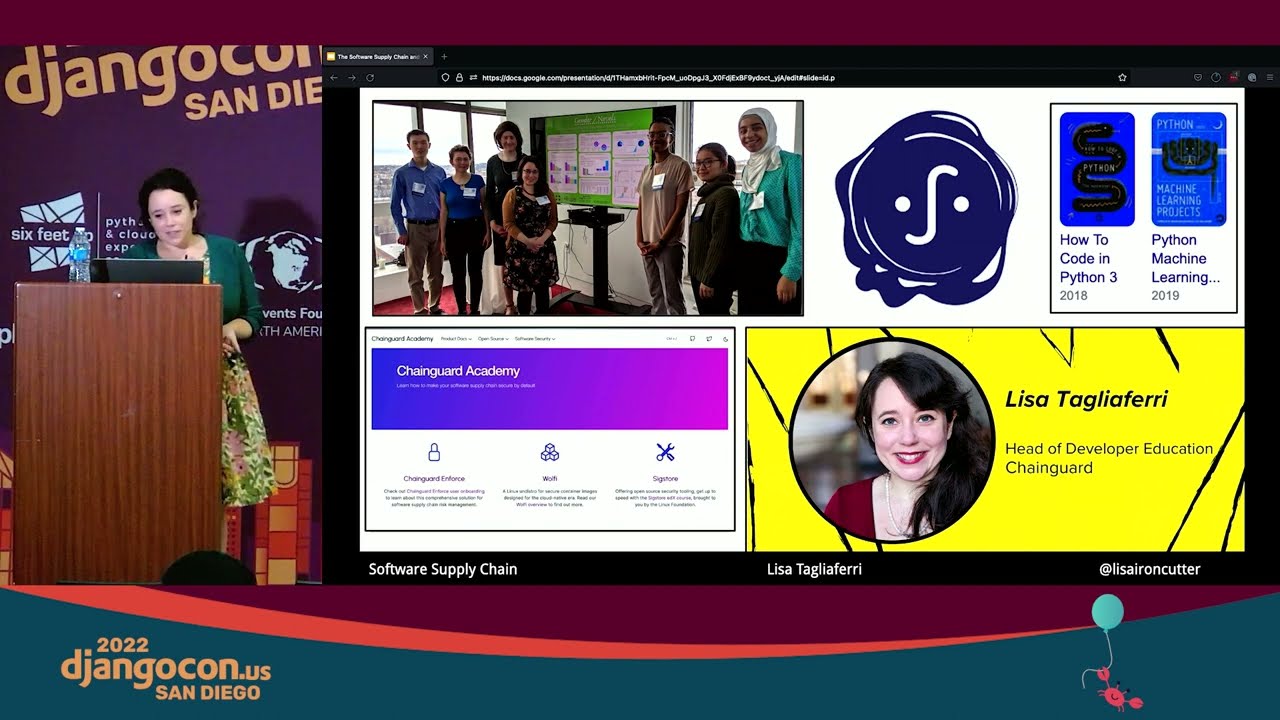Click the Chainguard Enforce heading
This screenshot has width=1280, height=720.
point(434,479)
